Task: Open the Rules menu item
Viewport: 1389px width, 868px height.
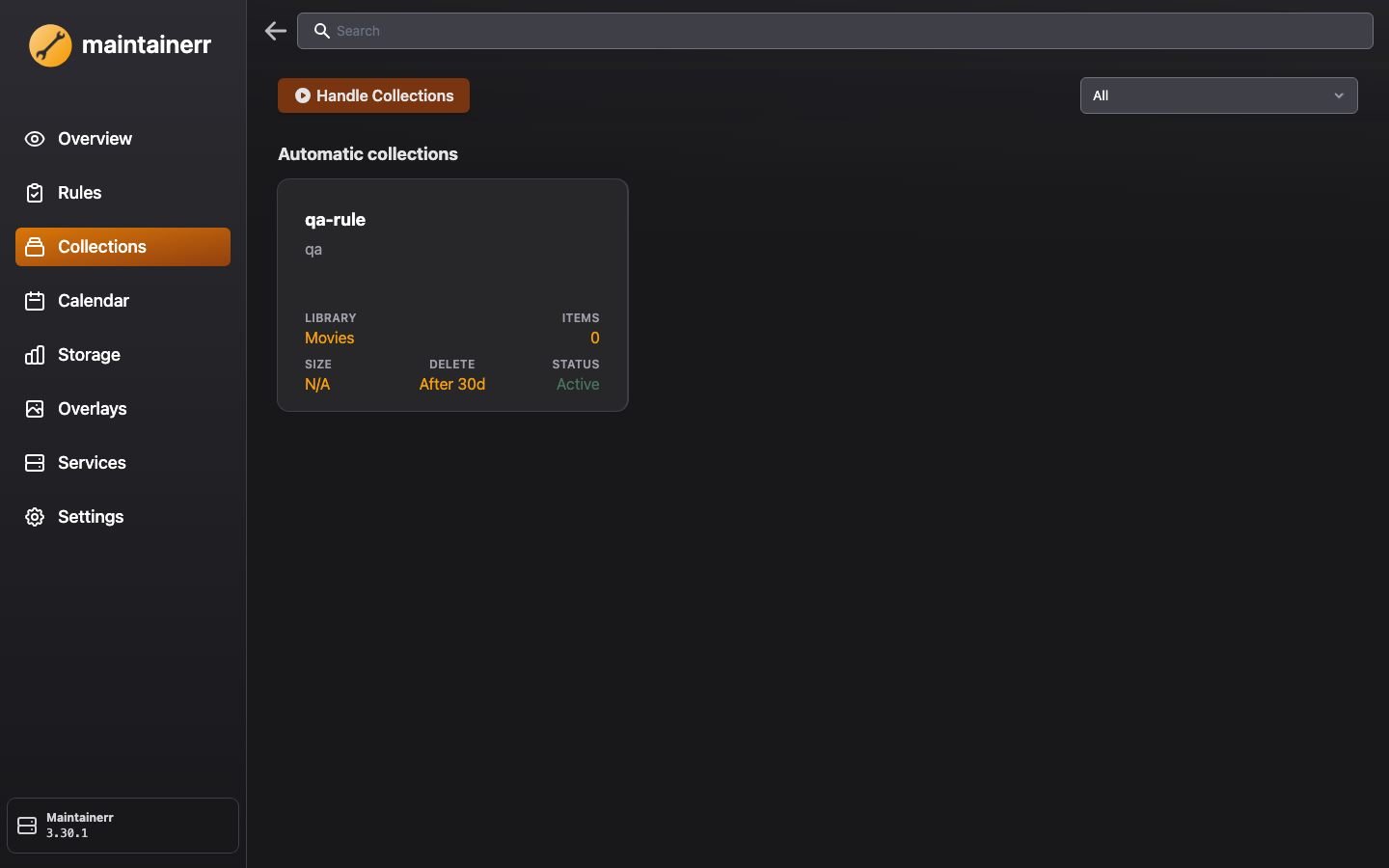Action: 123,193
